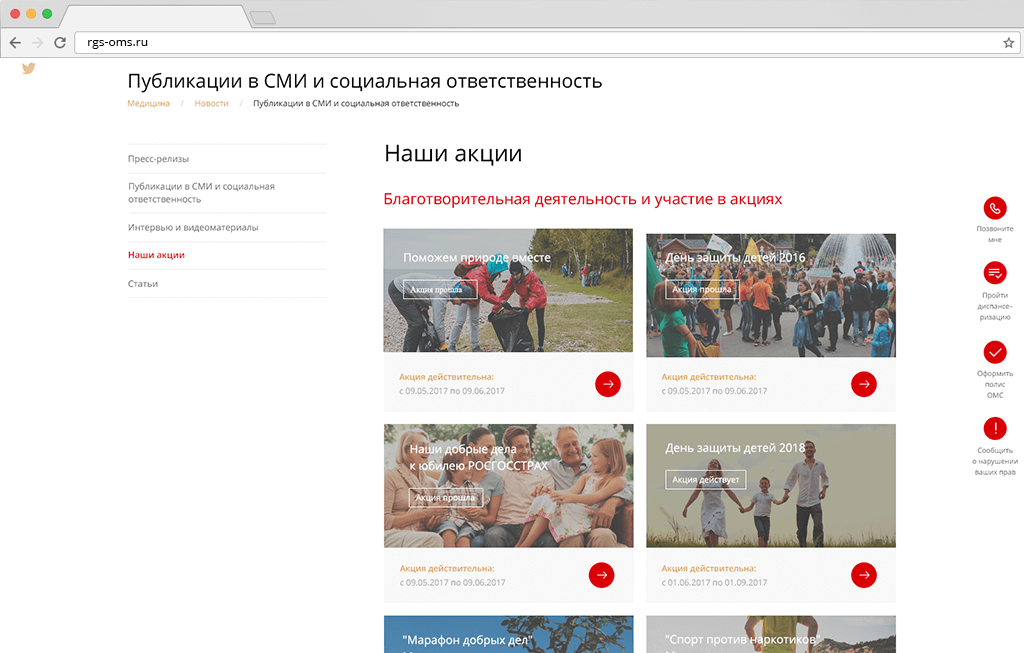Click the 'Наши акции' page heading
The image size is (1024, 653).
pos(453,153)
